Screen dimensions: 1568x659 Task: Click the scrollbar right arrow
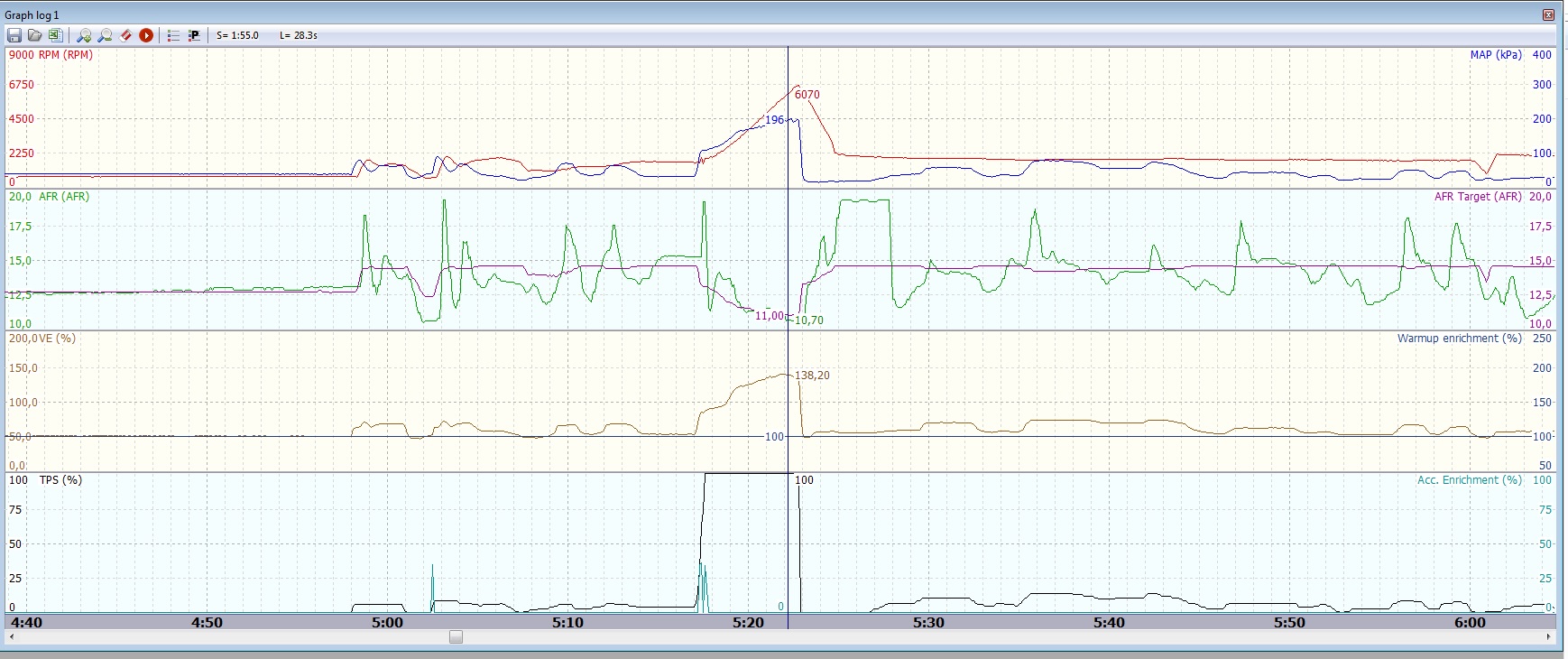click(1549, 636)
